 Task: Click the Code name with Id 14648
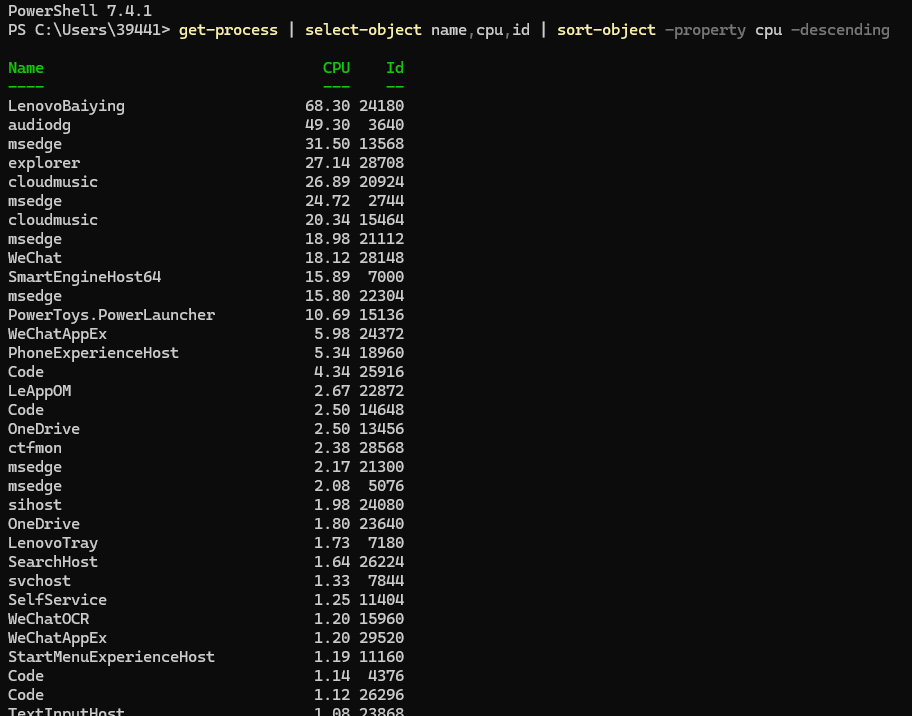tap(26, 410)
